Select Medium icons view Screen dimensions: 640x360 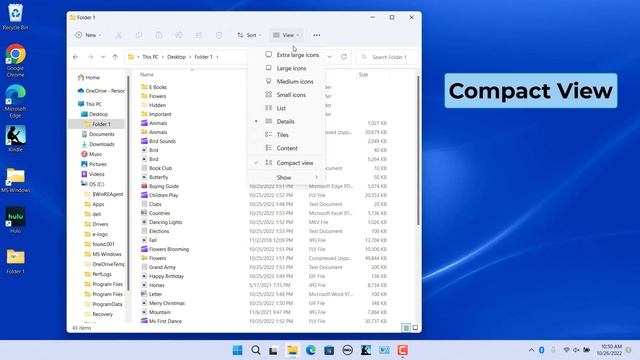(x=286, y=82)
